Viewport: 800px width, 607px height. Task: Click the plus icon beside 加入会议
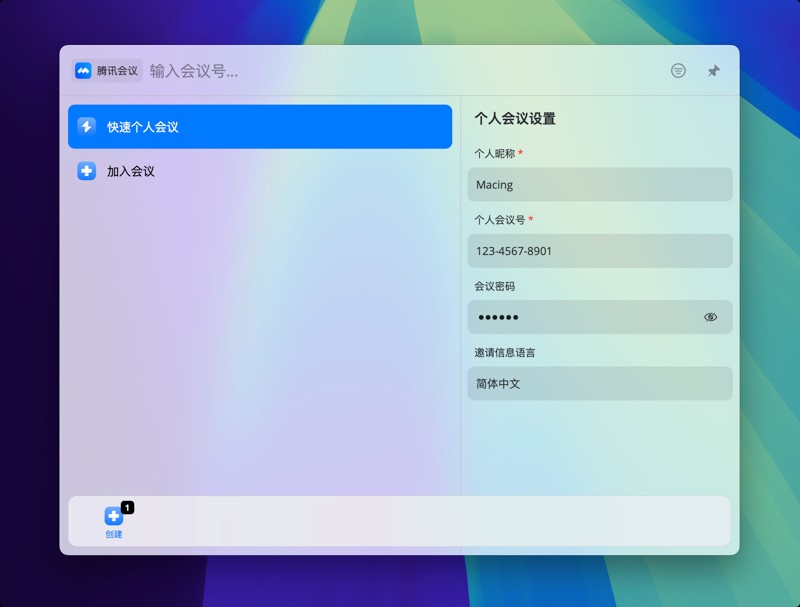[x=86, y=171]
